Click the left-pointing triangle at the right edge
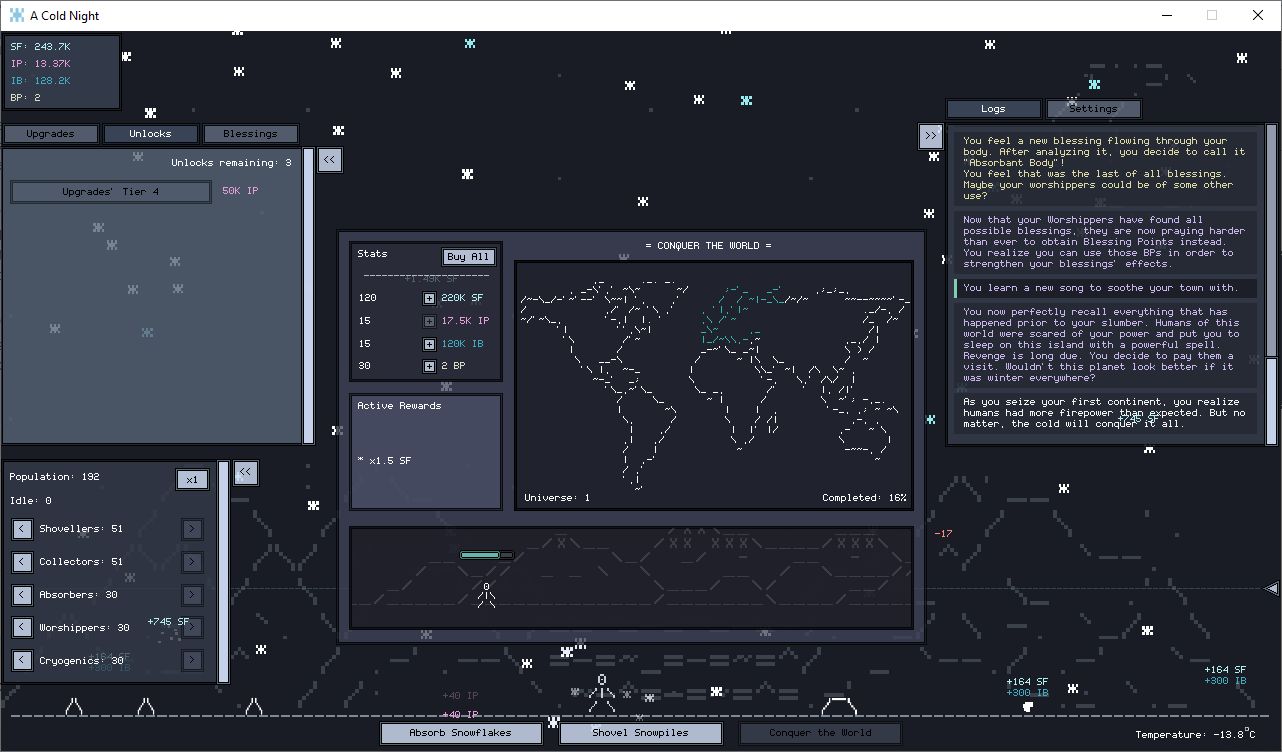 click(1272, 588)
